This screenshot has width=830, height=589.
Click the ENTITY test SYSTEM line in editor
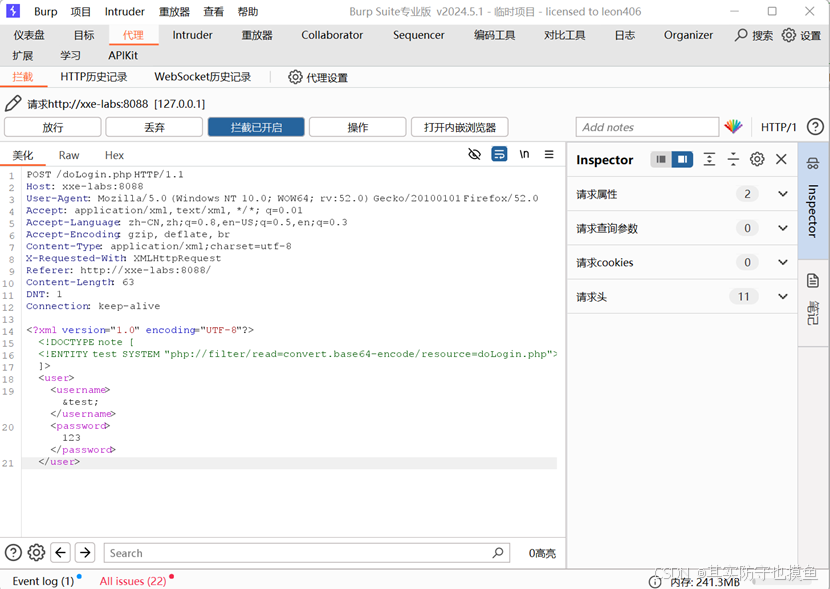click(x=298, y=354)
